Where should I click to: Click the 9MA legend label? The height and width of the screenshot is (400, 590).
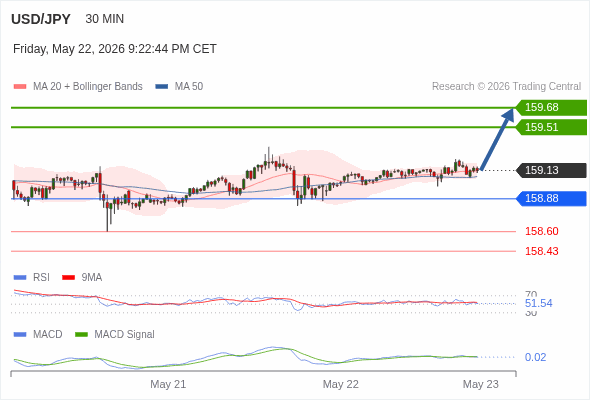click(92, 278)
